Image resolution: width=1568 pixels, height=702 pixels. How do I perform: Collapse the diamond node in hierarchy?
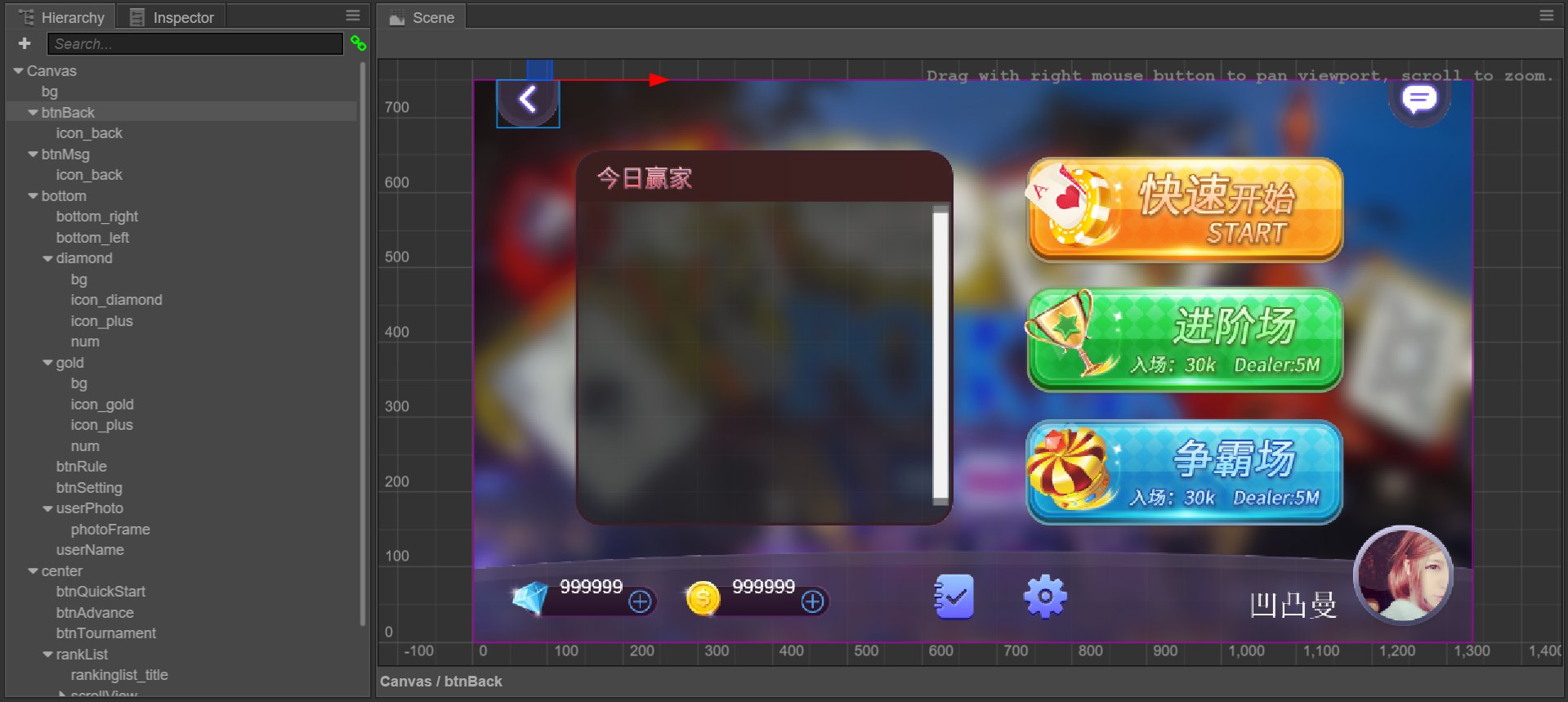point(47,258)
